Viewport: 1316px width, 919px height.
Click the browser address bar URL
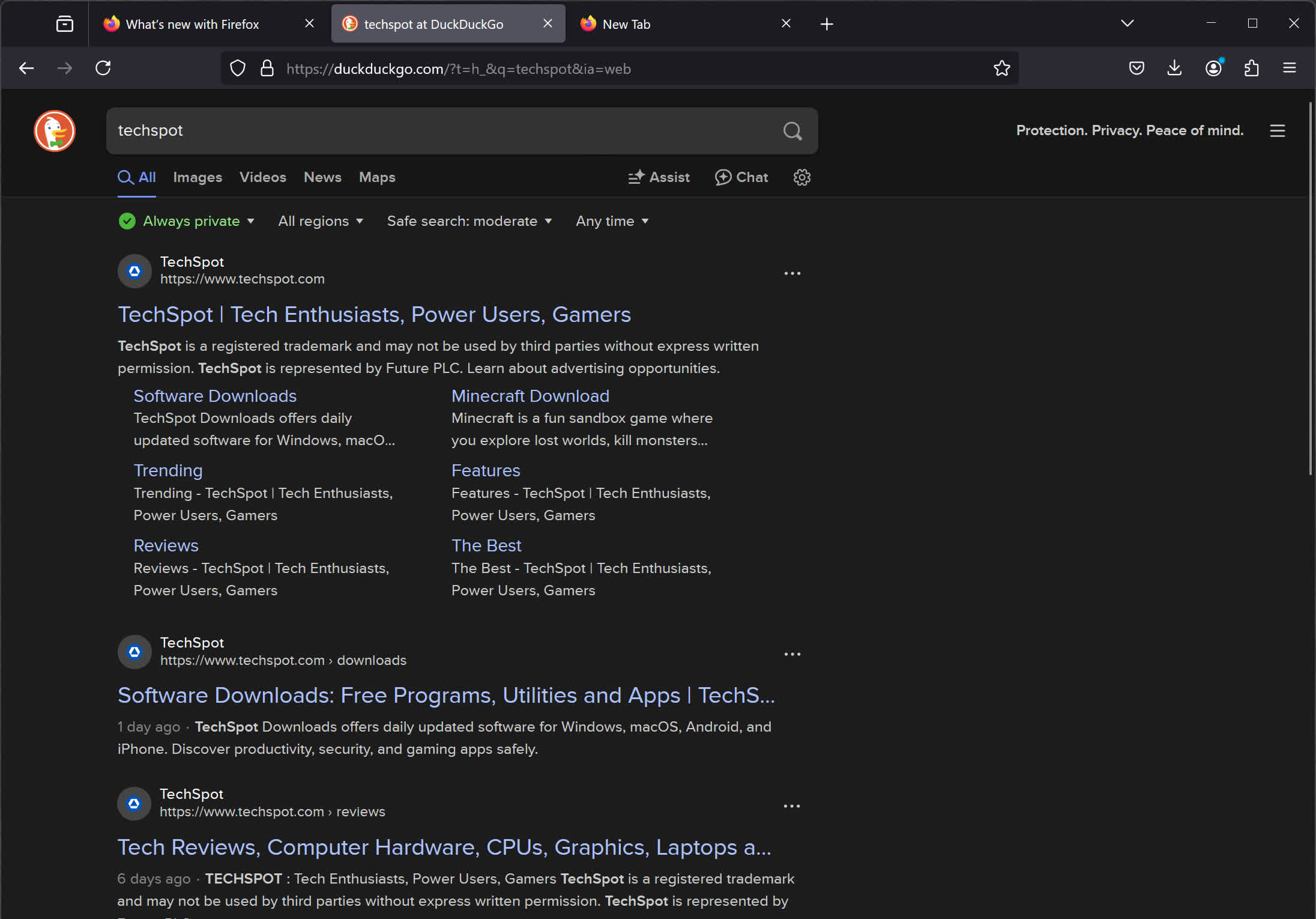point(459,69)
